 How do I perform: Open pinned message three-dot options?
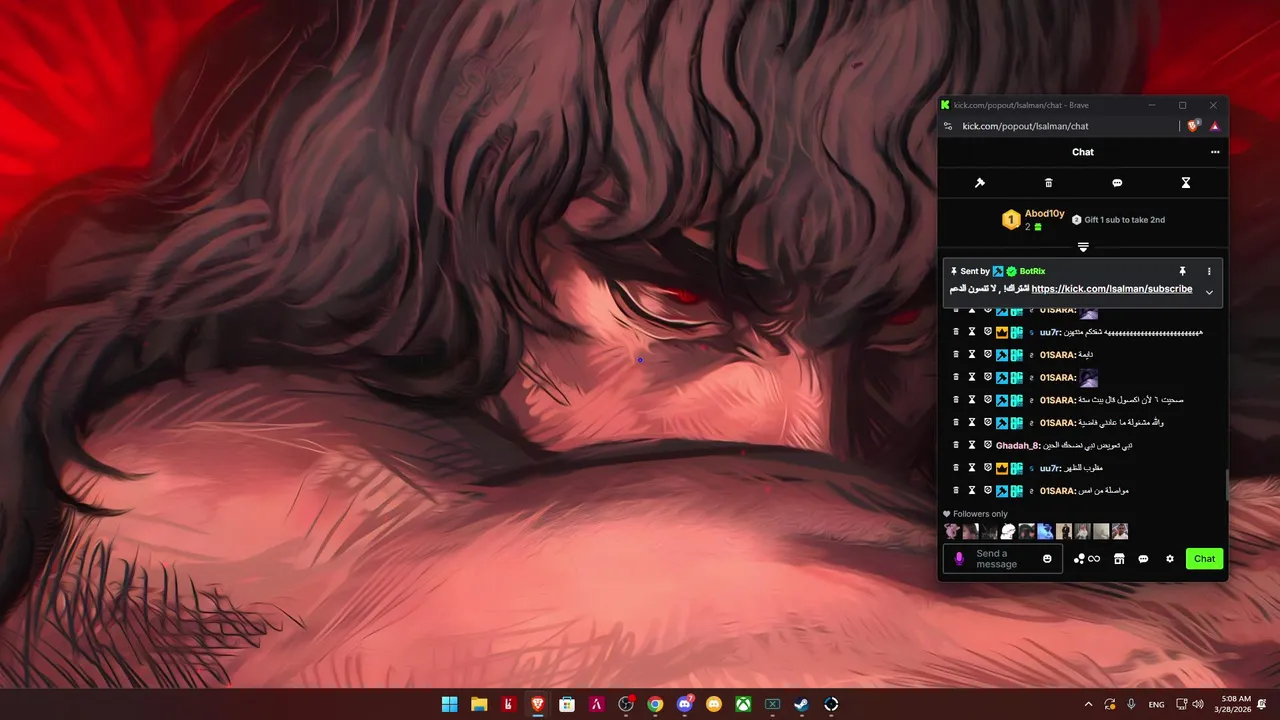pyautogui.click(x=1209, y=271)
